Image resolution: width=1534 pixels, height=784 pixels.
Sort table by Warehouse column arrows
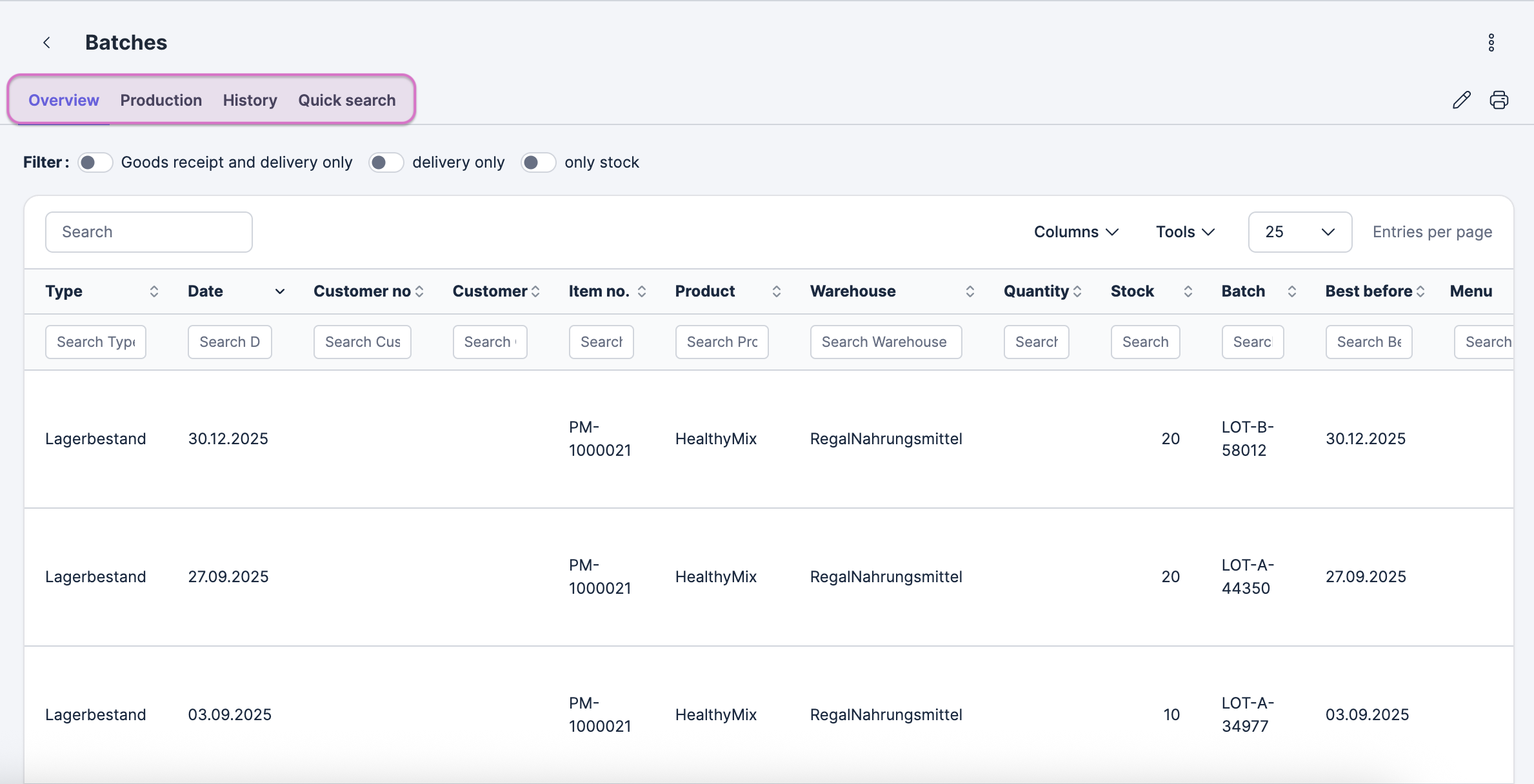pos(970,291)
